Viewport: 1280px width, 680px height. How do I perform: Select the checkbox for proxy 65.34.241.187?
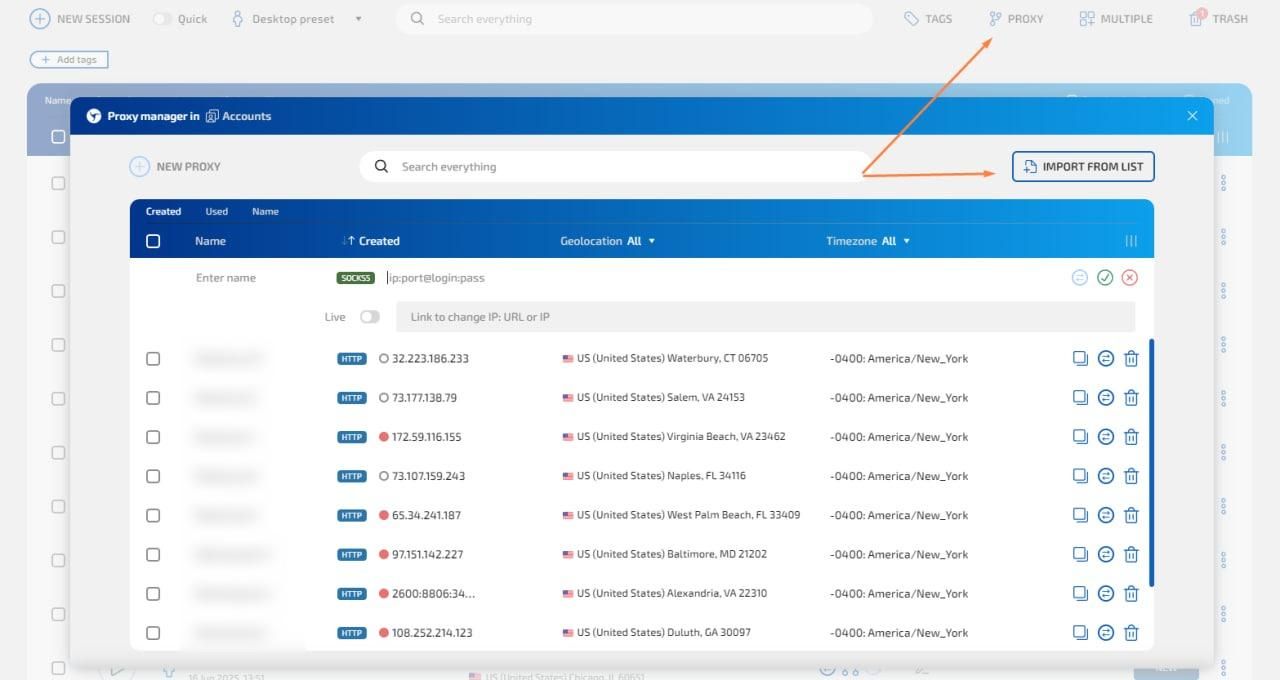(153, 515)
